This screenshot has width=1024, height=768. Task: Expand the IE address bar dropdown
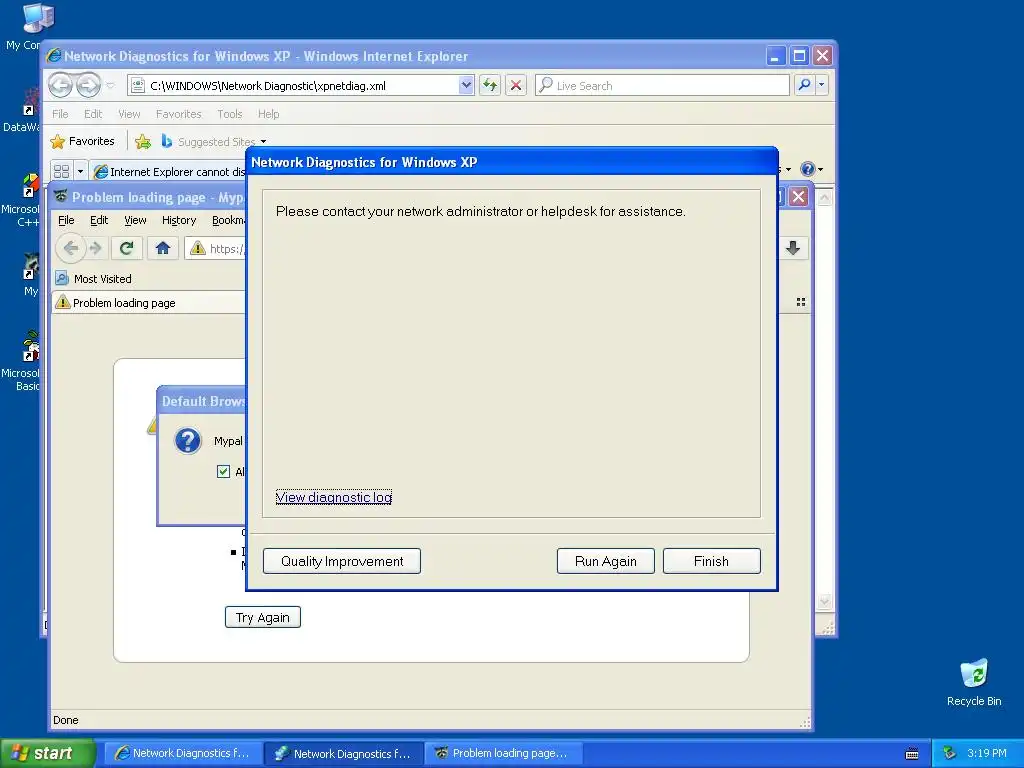coord(466,85)
